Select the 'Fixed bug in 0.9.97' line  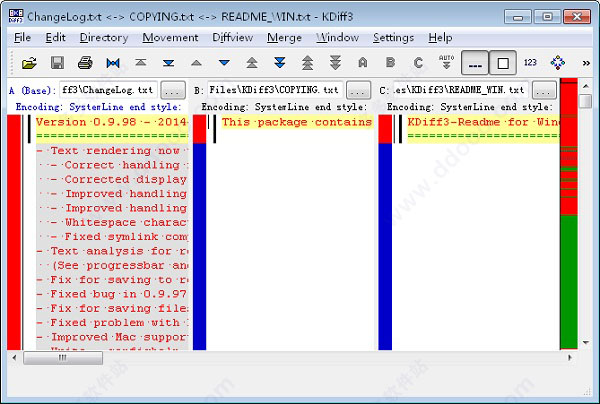pyautogui.click(x=112, y=294)
